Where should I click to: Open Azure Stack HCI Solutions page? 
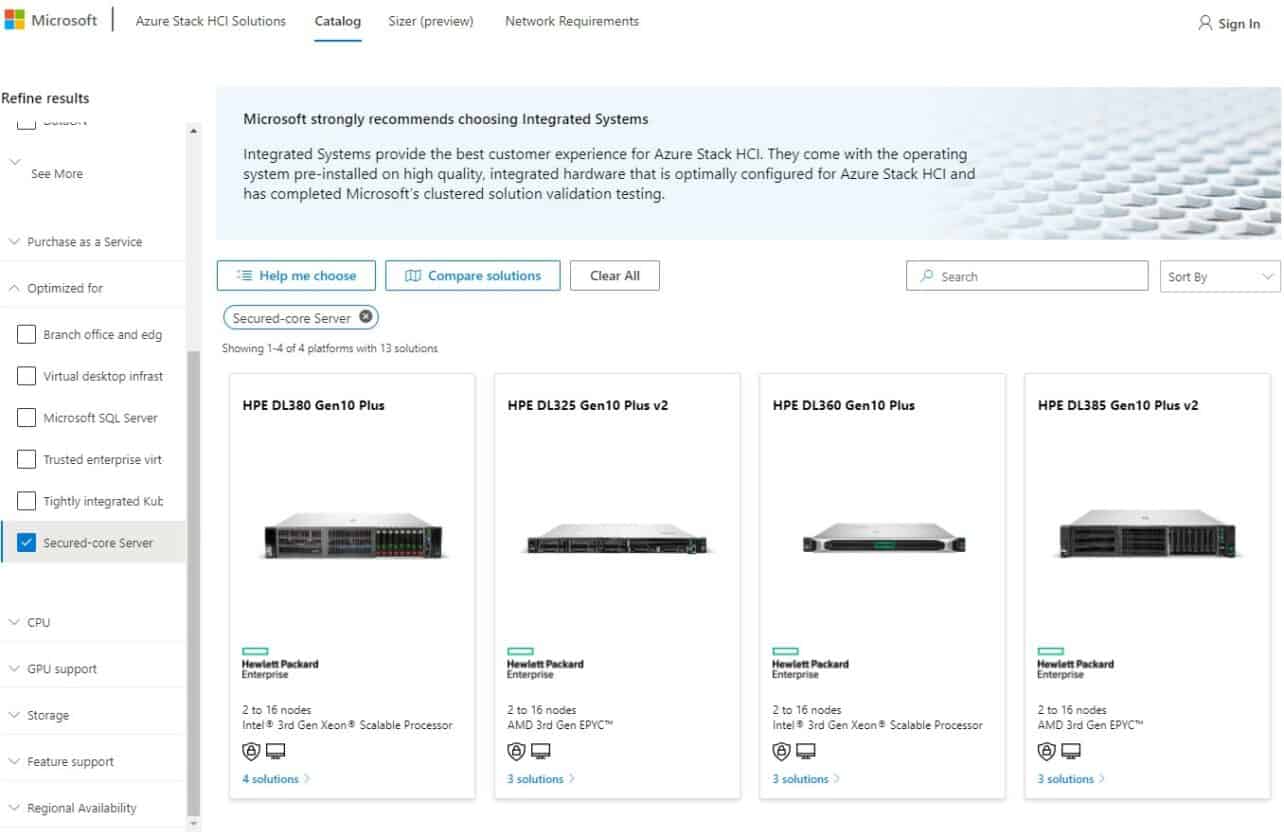[x=211, y=21]
